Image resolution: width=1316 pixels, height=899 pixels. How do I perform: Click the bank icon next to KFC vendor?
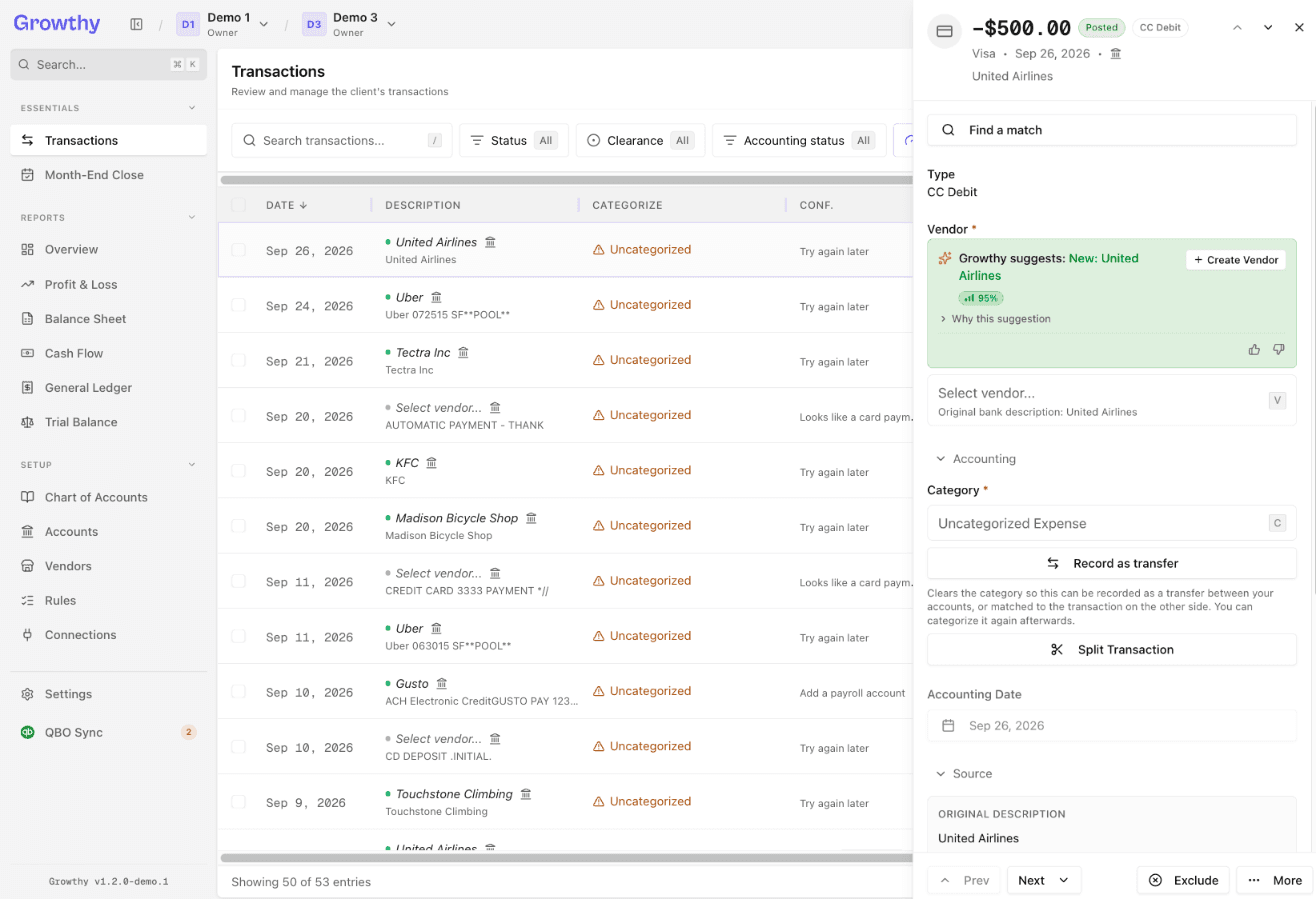432,463
